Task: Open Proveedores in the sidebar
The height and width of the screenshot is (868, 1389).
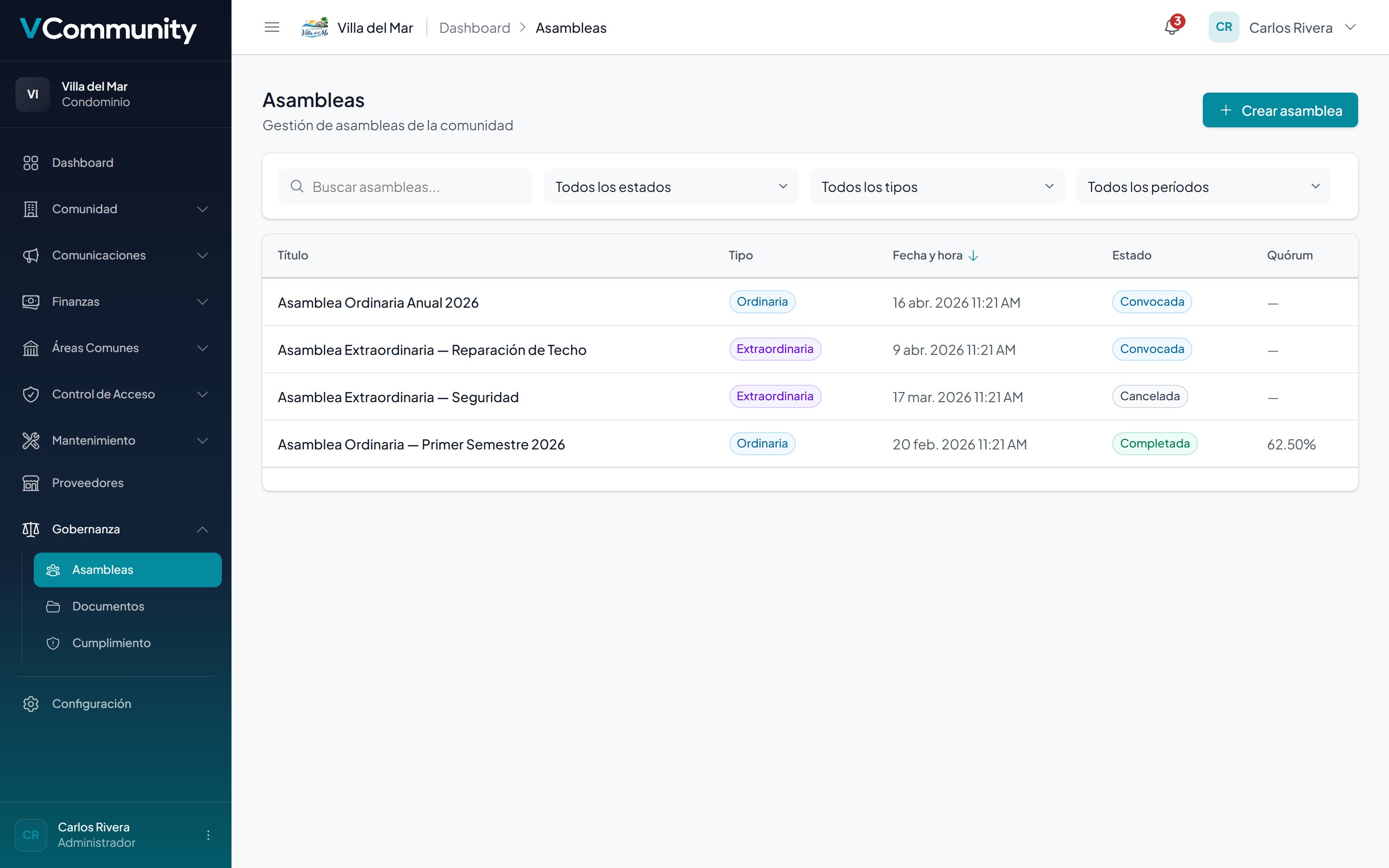Action: click(x=115, y=483)
